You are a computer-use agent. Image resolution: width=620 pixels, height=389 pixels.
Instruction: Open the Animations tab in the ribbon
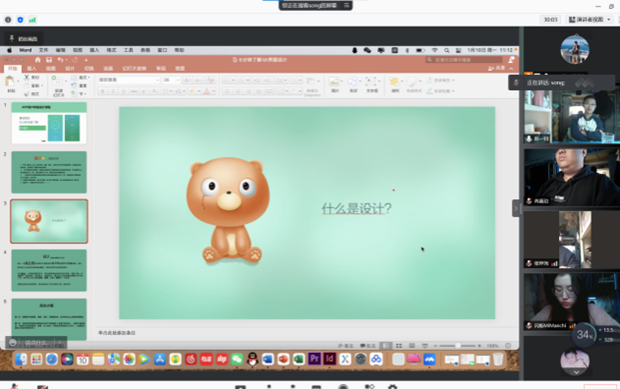pos(108,68)
